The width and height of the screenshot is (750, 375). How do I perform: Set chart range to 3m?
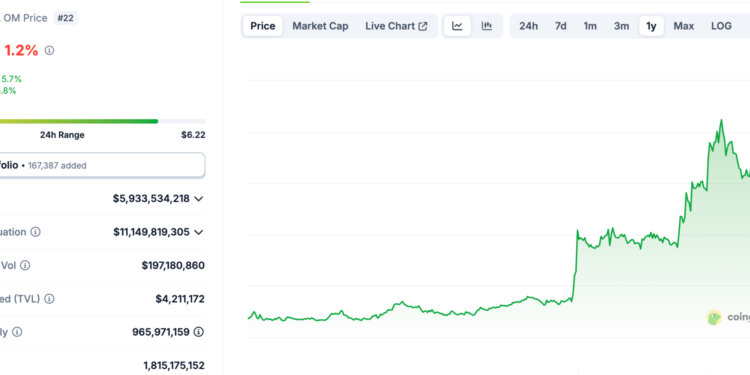(x=621, y=26)
